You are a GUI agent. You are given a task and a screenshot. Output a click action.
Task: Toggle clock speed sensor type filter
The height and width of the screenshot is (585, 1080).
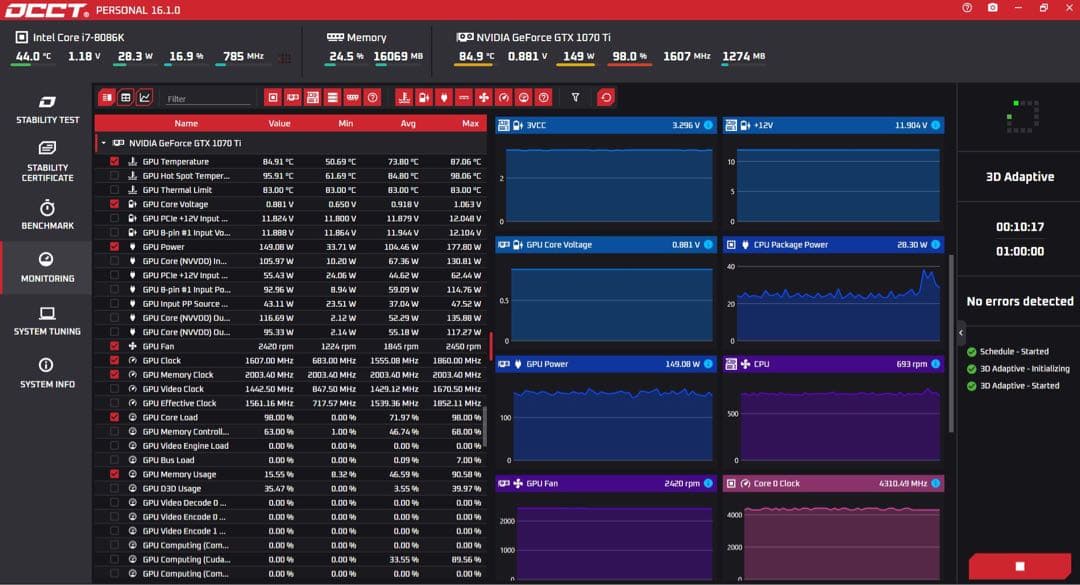coord(504,98)
